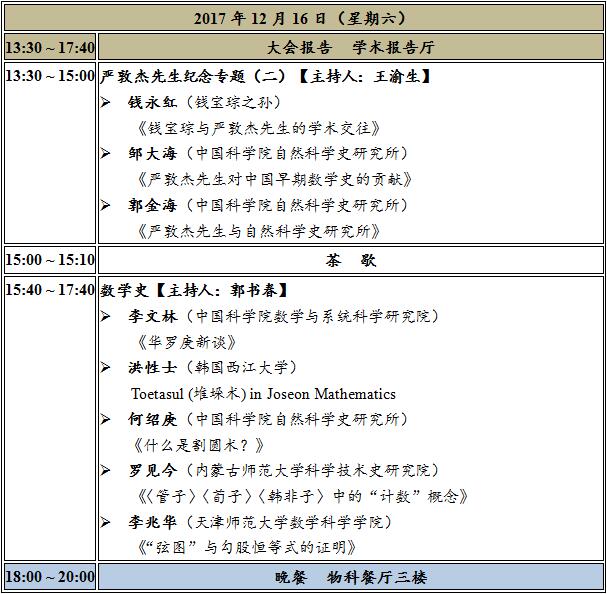607x594 pixels.
Task: Click the arrow bullet before 钱永红
Action: (106, 102)
